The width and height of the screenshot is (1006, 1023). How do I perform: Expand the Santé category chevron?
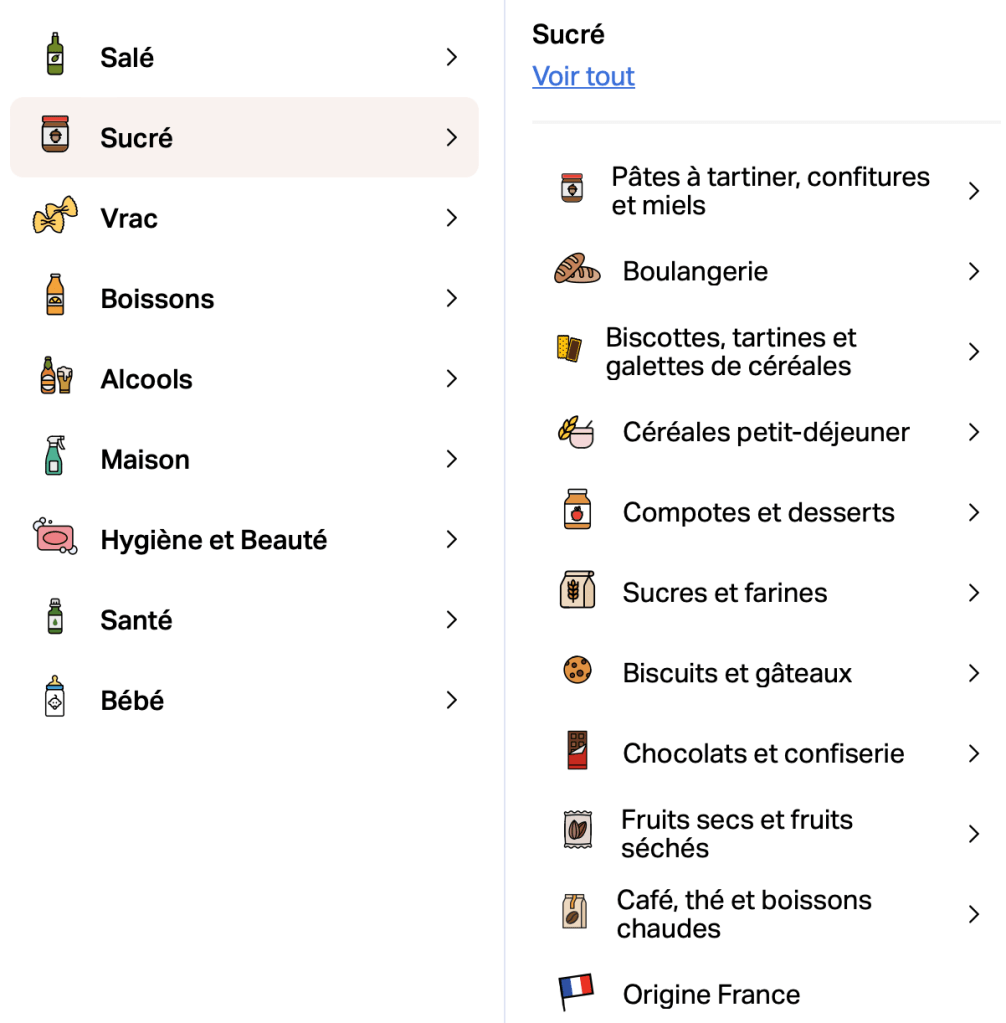pyautogui.click(x=452, y=619)
